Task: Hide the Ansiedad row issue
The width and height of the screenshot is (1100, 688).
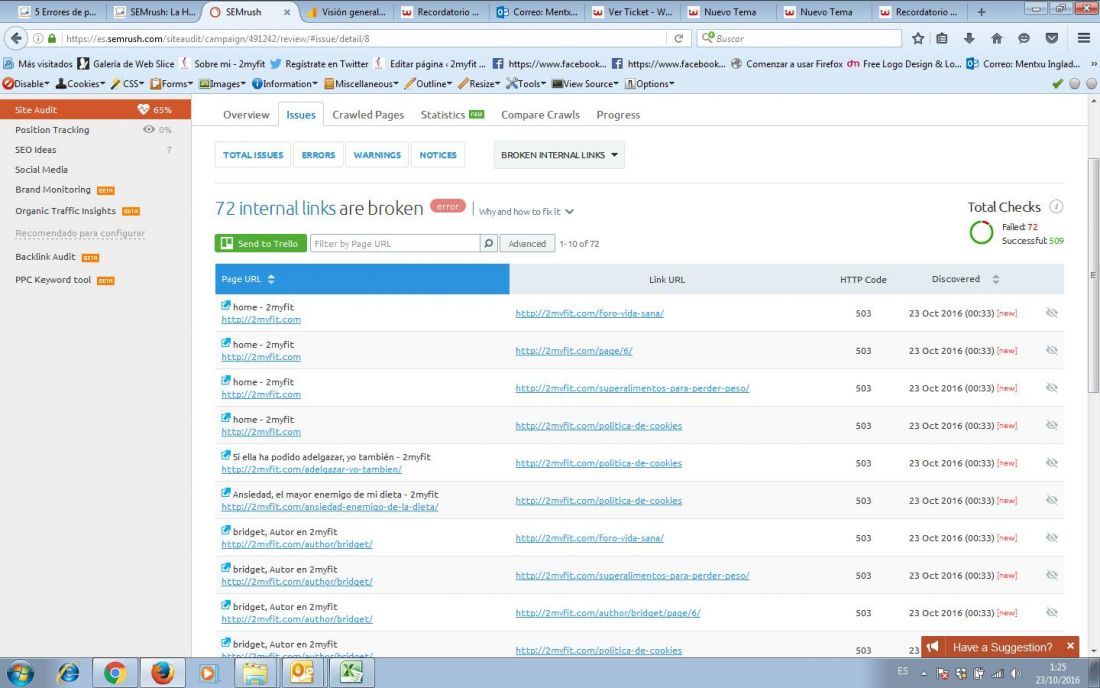Action: (1052, 500)
